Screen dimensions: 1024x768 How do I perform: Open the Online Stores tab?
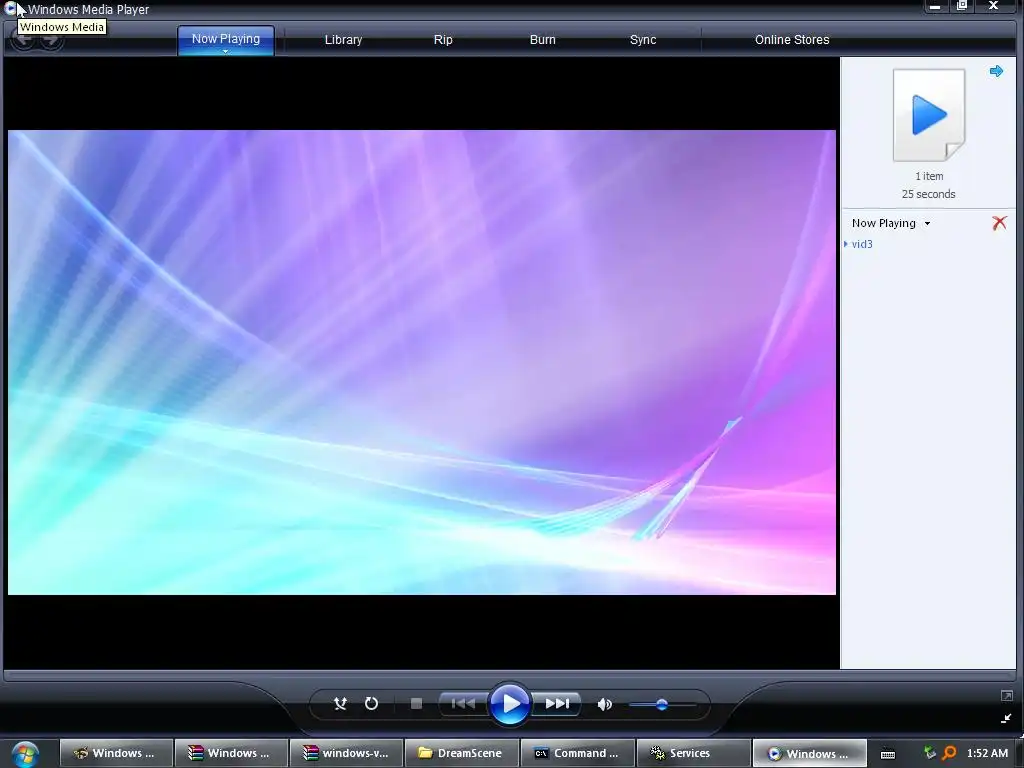[792, 40]
